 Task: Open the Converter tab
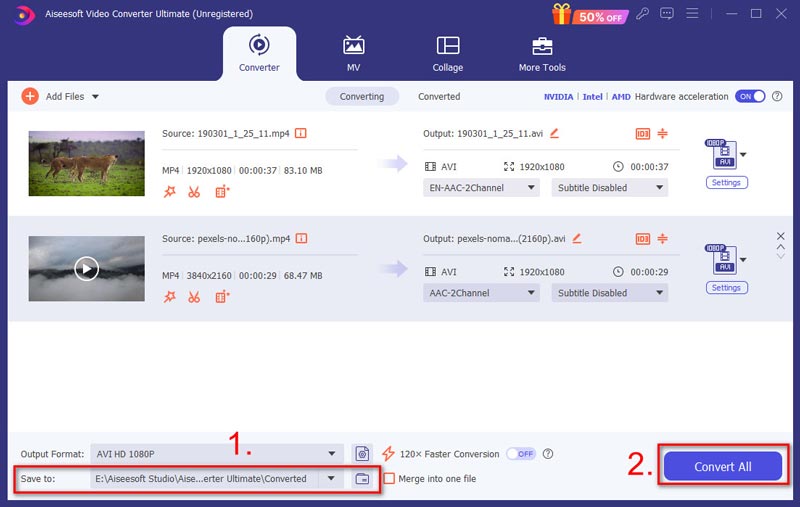(259, 54)
